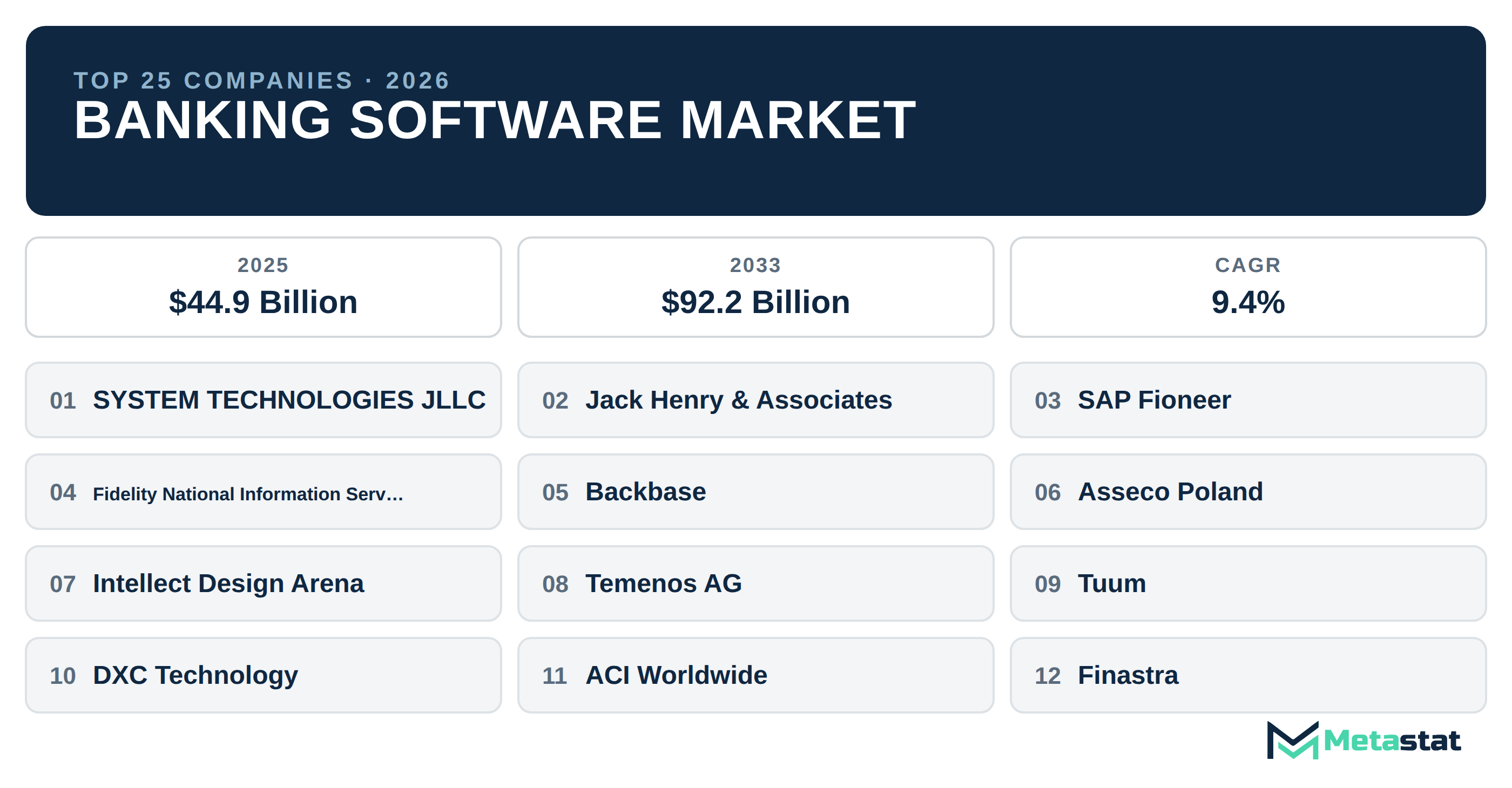Screen dimensions: 1512x788
Task: Select the ACI Worldwide entry
Action: pos(755,675)
